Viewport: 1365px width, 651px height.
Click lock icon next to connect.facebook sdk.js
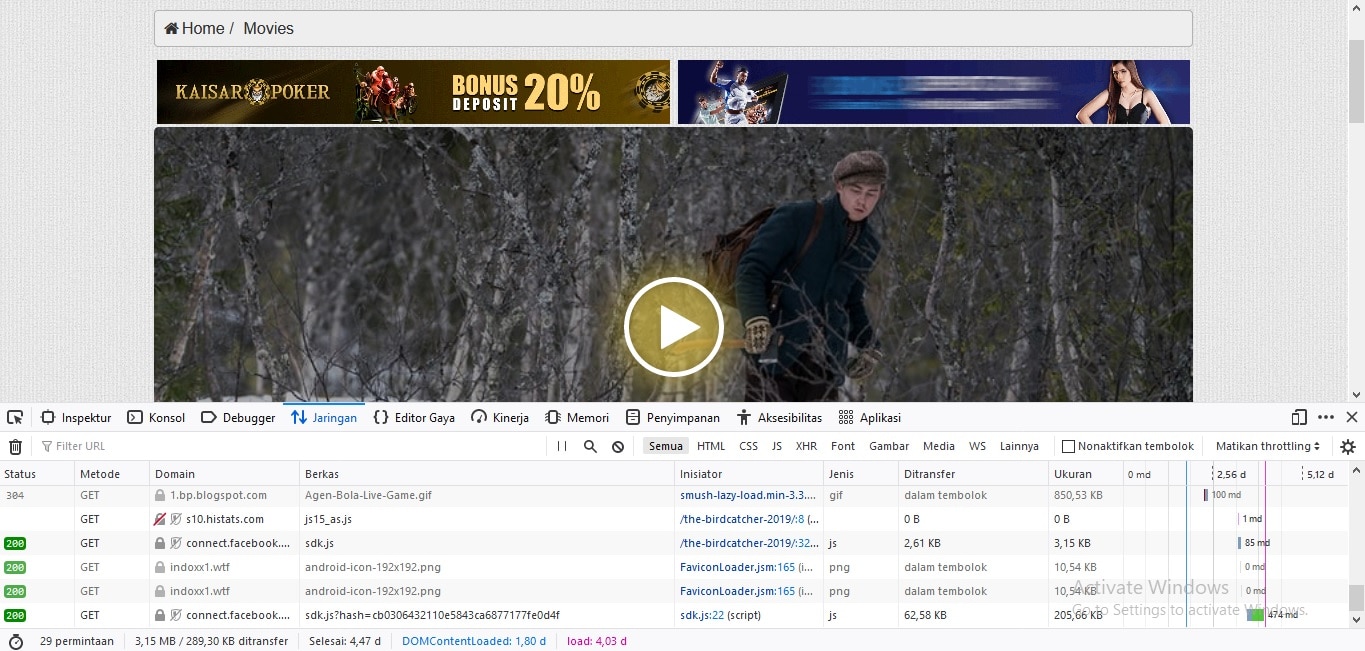[159, 543]
